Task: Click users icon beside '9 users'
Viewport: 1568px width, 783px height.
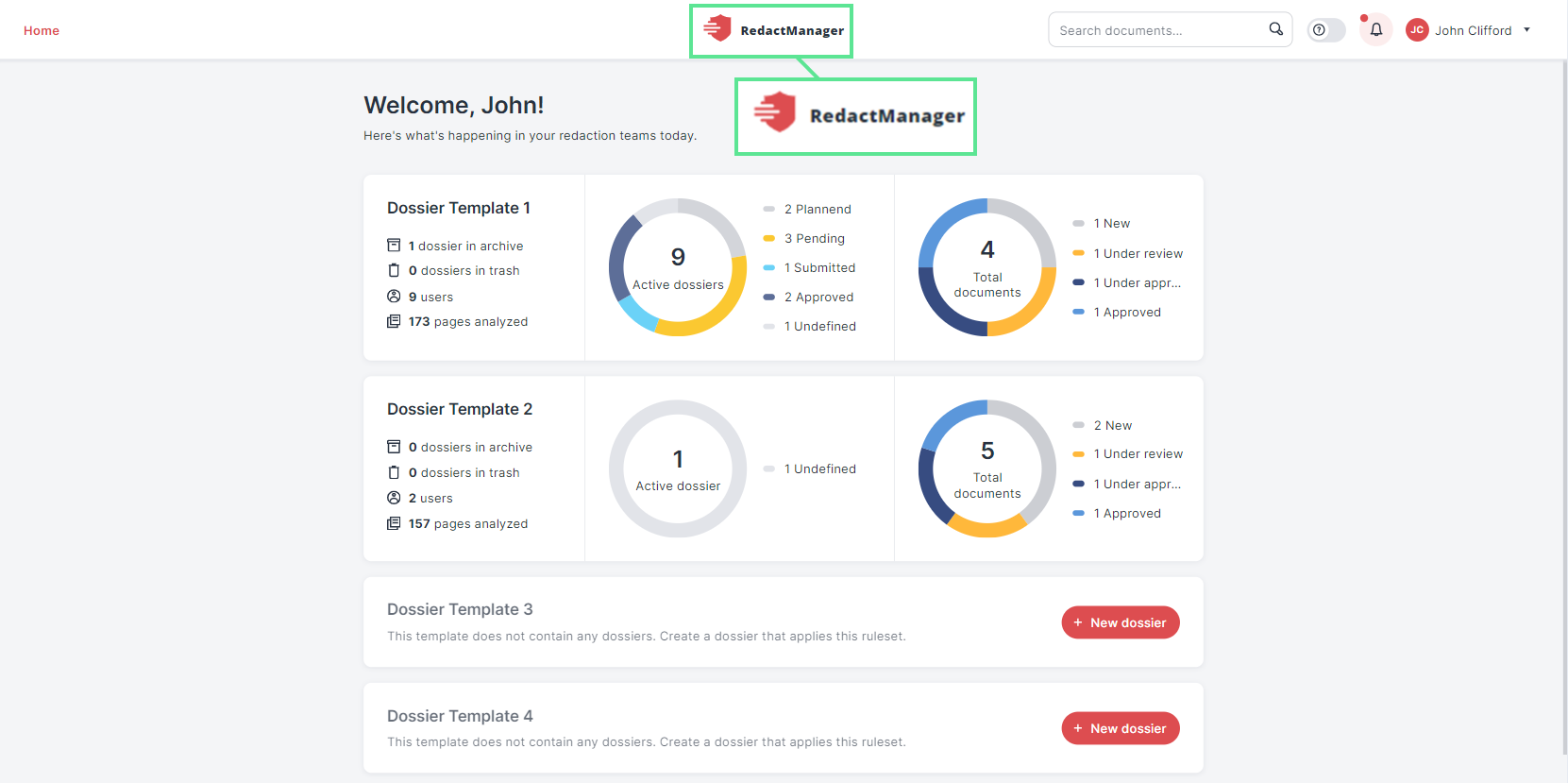Action: coord(394,297)
